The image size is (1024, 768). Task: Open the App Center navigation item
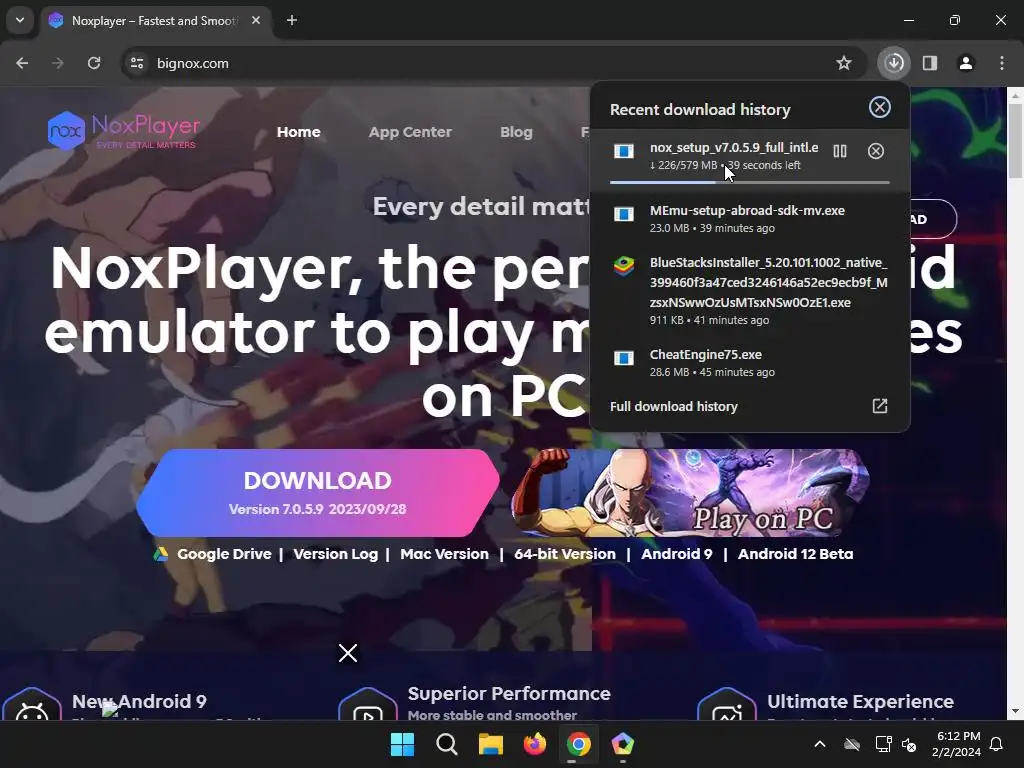(410, 132)
